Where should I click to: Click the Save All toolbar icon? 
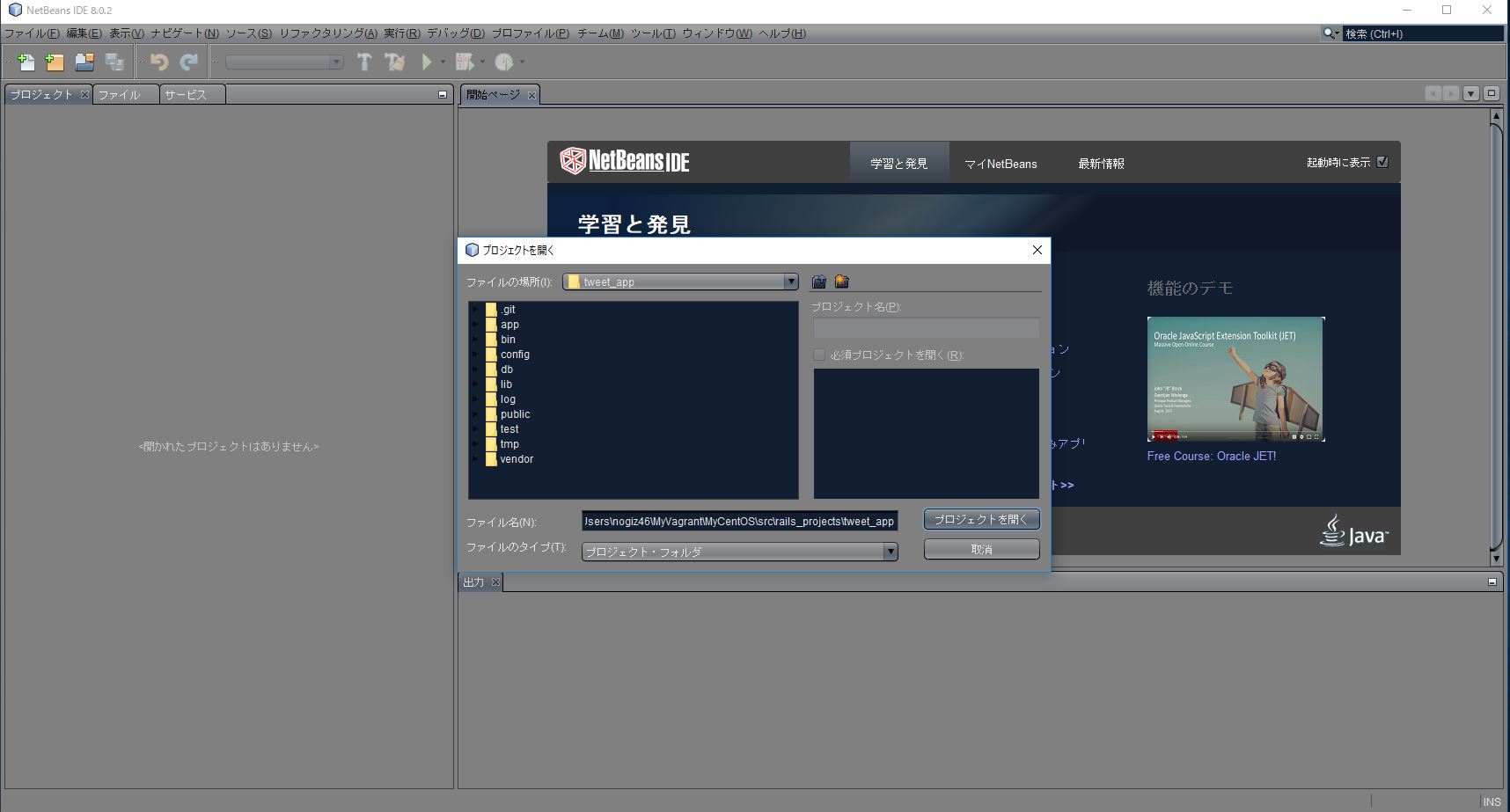(x=114, y=62)
